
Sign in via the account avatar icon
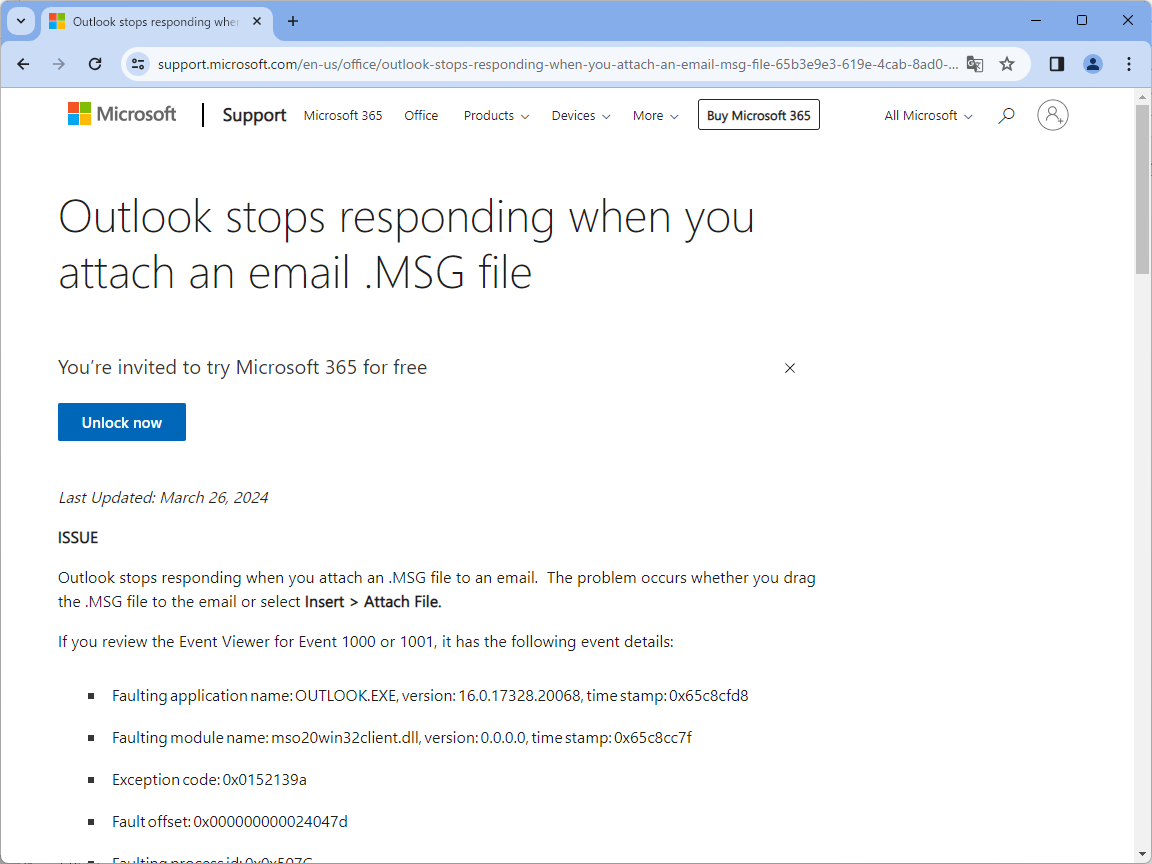tap(1052, 116)
